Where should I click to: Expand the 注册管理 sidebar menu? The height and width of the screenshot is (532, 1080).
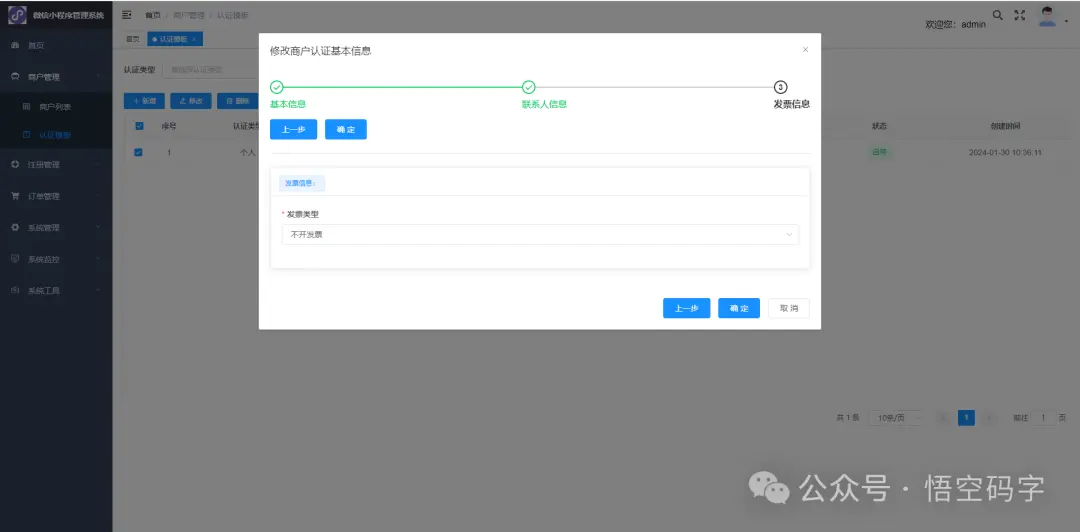click(98, 165)
